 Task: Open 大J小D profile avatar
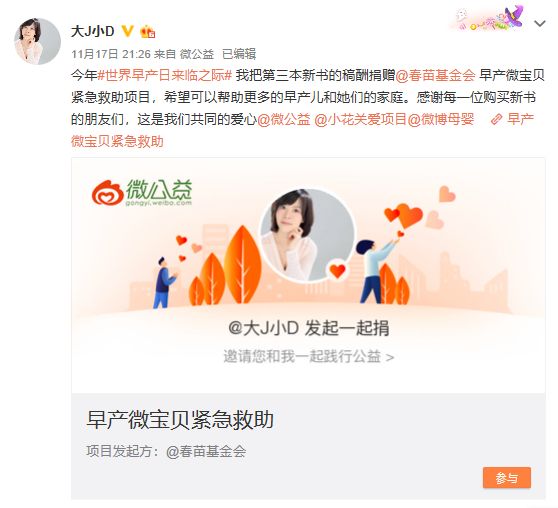pos(37,41)
